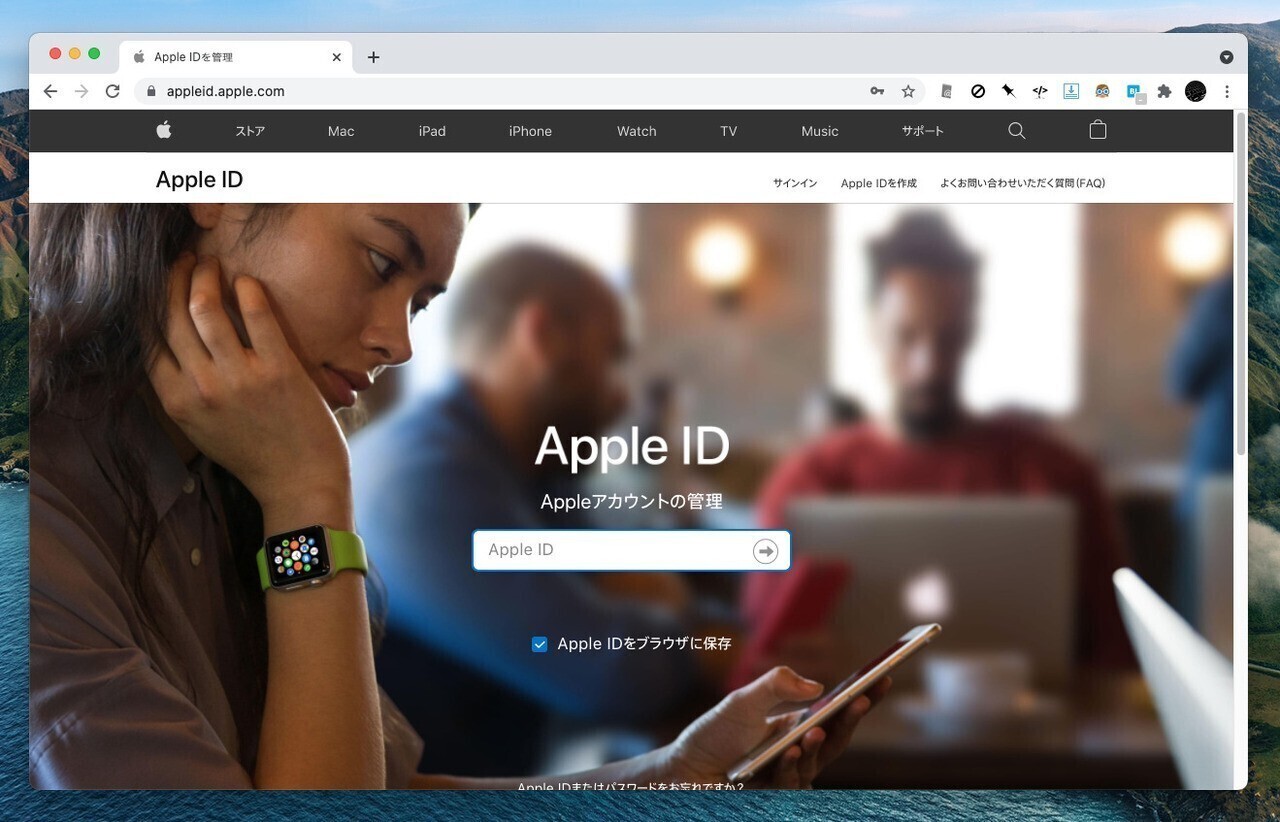Viewport: 1280px width, 822px height.
Task: Click the page's vertical scrollbar
Action: tap(1241, 285)
